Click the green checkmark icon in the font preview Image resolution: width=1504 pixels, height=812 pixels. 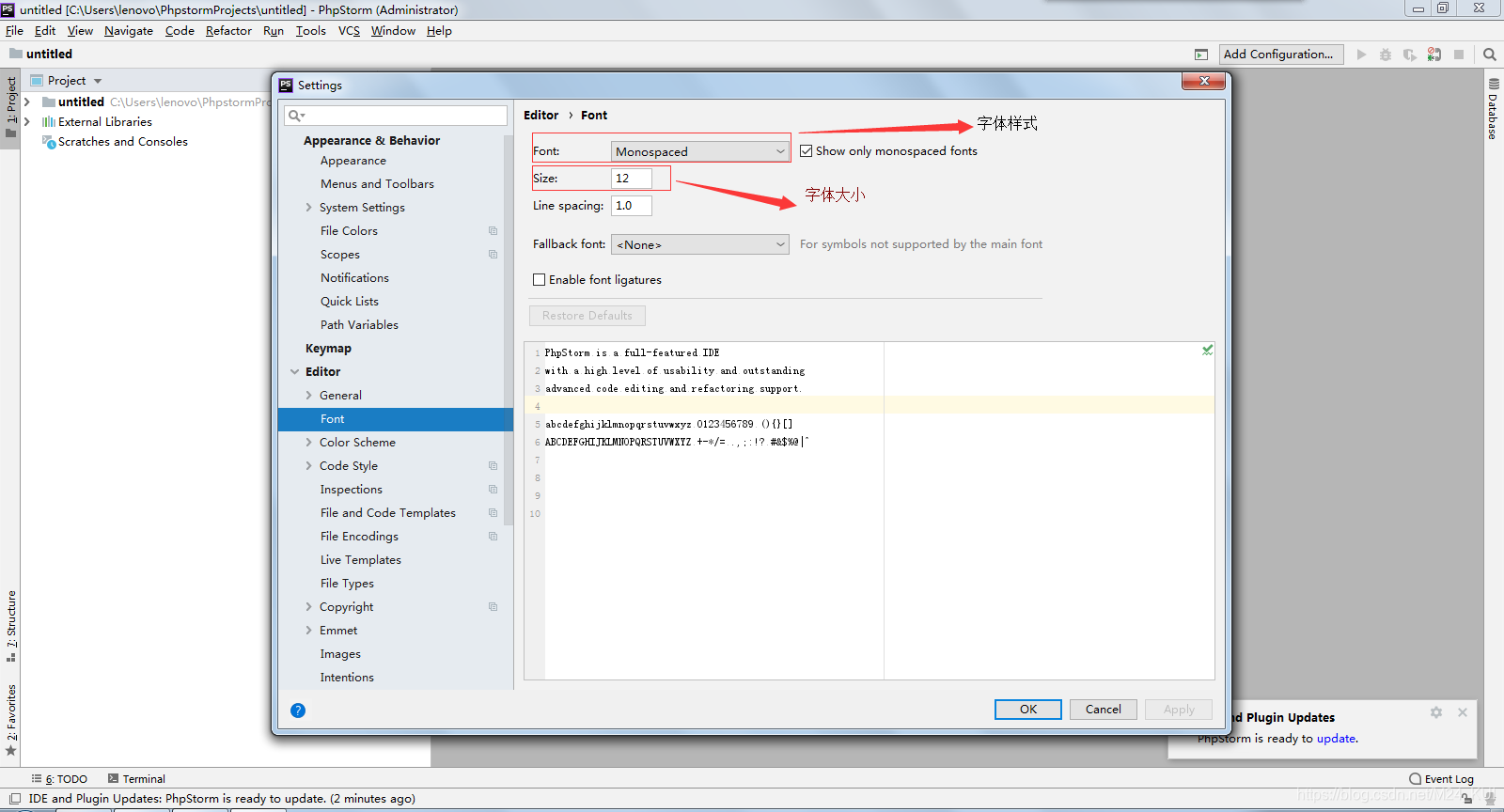point(1207,351)
